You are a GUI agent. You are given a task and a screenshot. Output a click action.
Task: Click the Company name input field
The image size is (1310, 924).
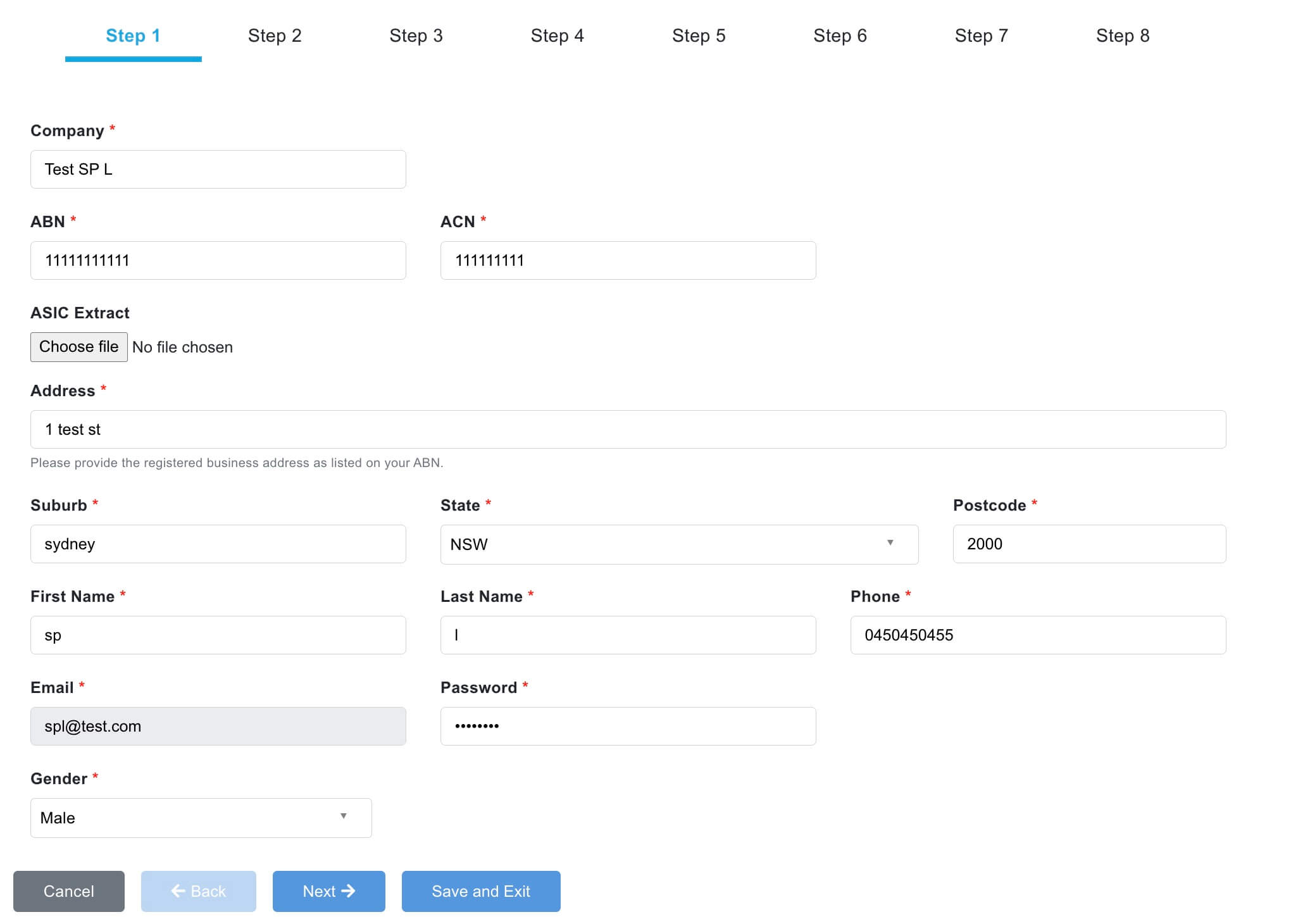tap(218, 169)
